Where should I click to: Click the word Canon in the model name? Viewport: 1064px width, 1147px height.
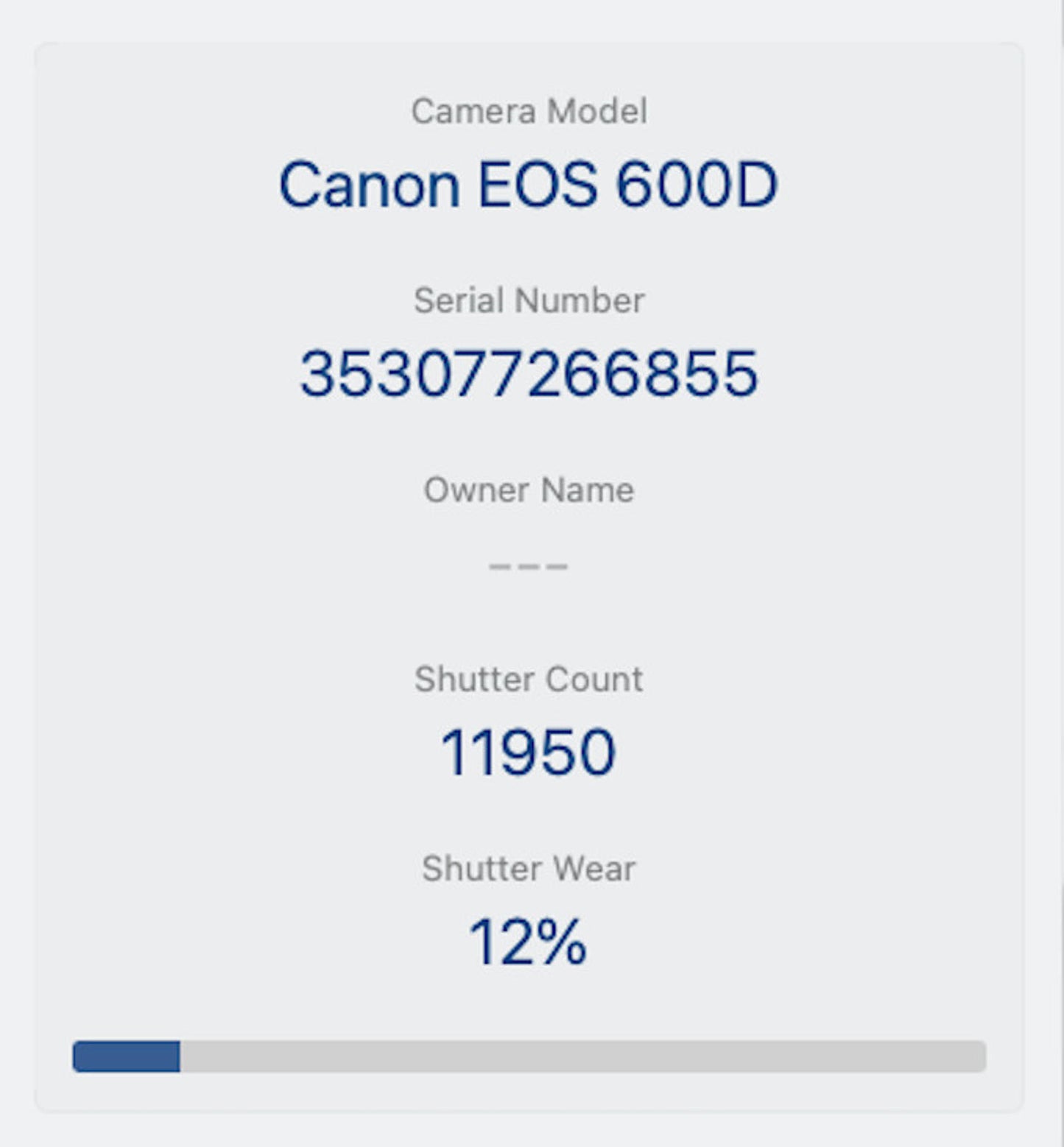[370, 185]
